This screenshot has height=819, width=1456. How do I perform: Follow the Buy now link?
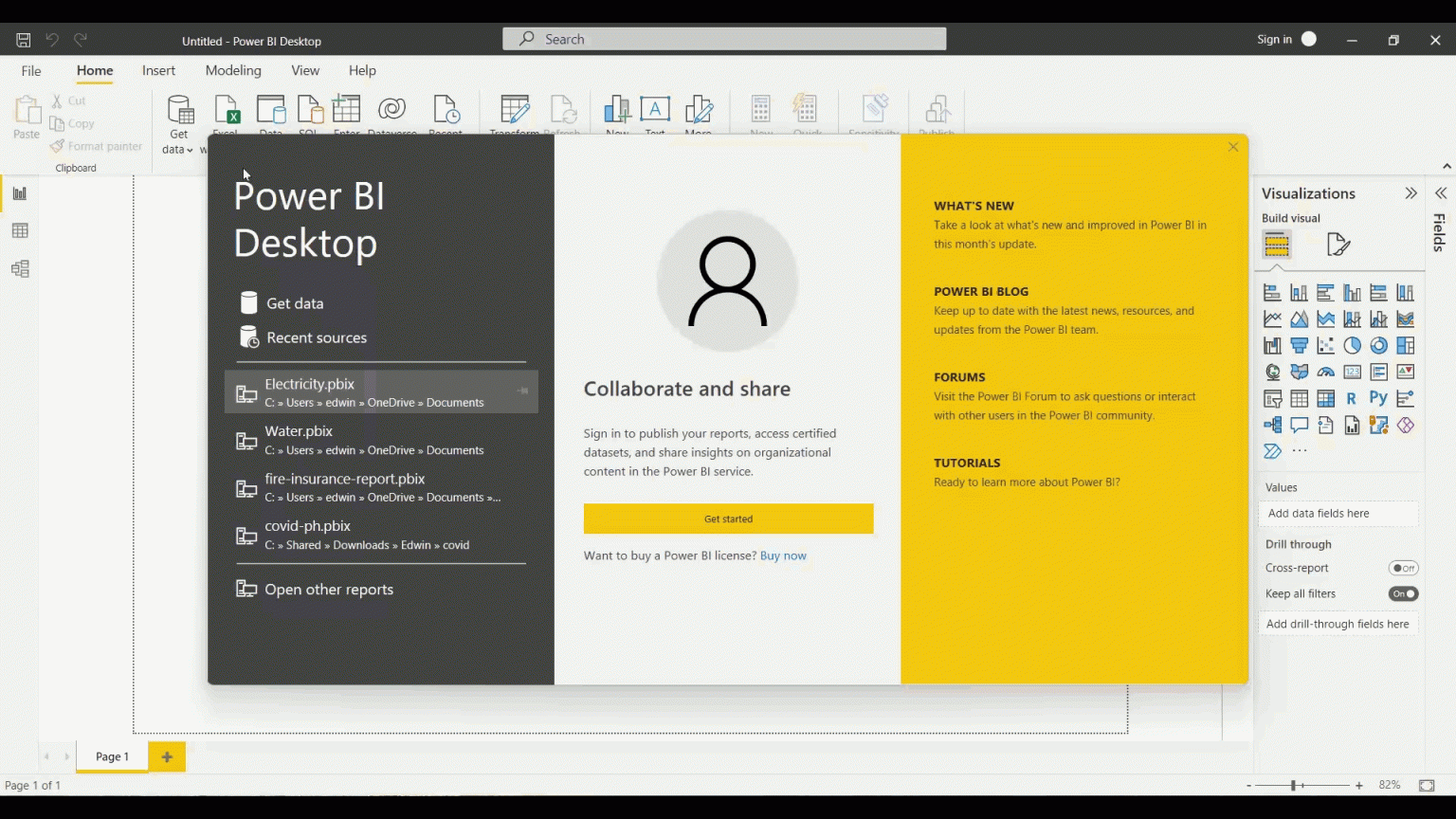pyautogui.click(x=783, y=556)
